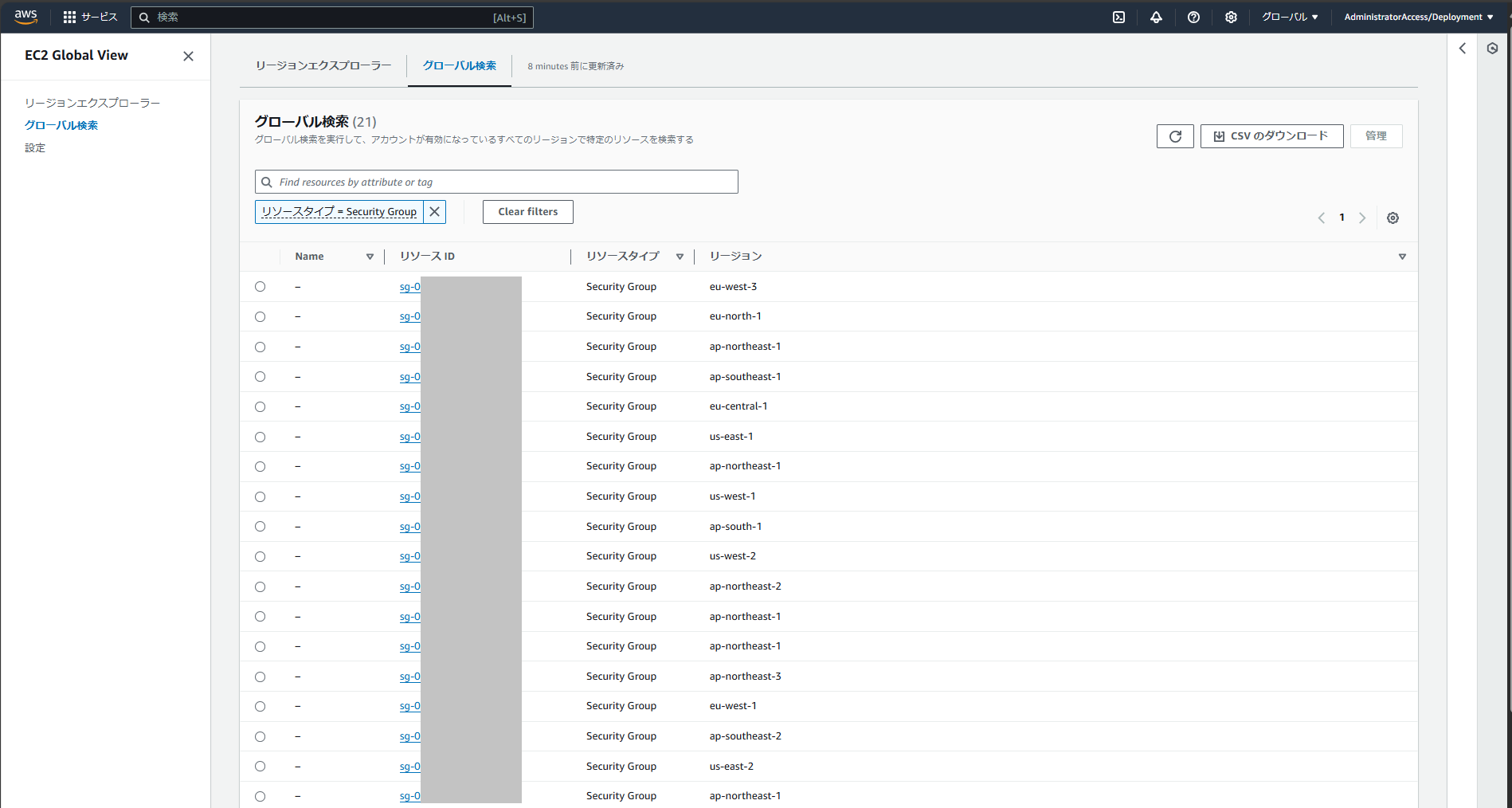Open the top bar settings gear
This screenshot has width=1512, height=808.
coord(1231,17)
